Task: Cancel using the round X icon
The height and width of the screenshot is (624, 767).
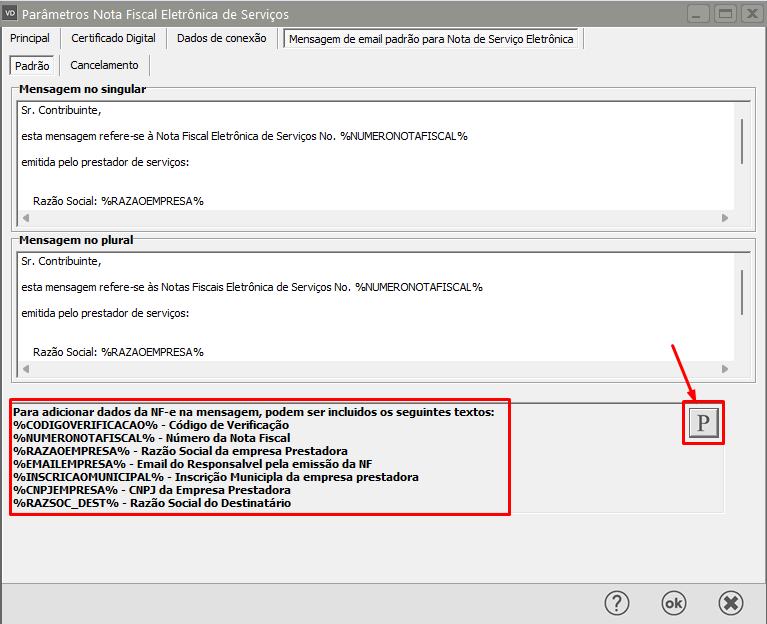Action: pos(731,602)
